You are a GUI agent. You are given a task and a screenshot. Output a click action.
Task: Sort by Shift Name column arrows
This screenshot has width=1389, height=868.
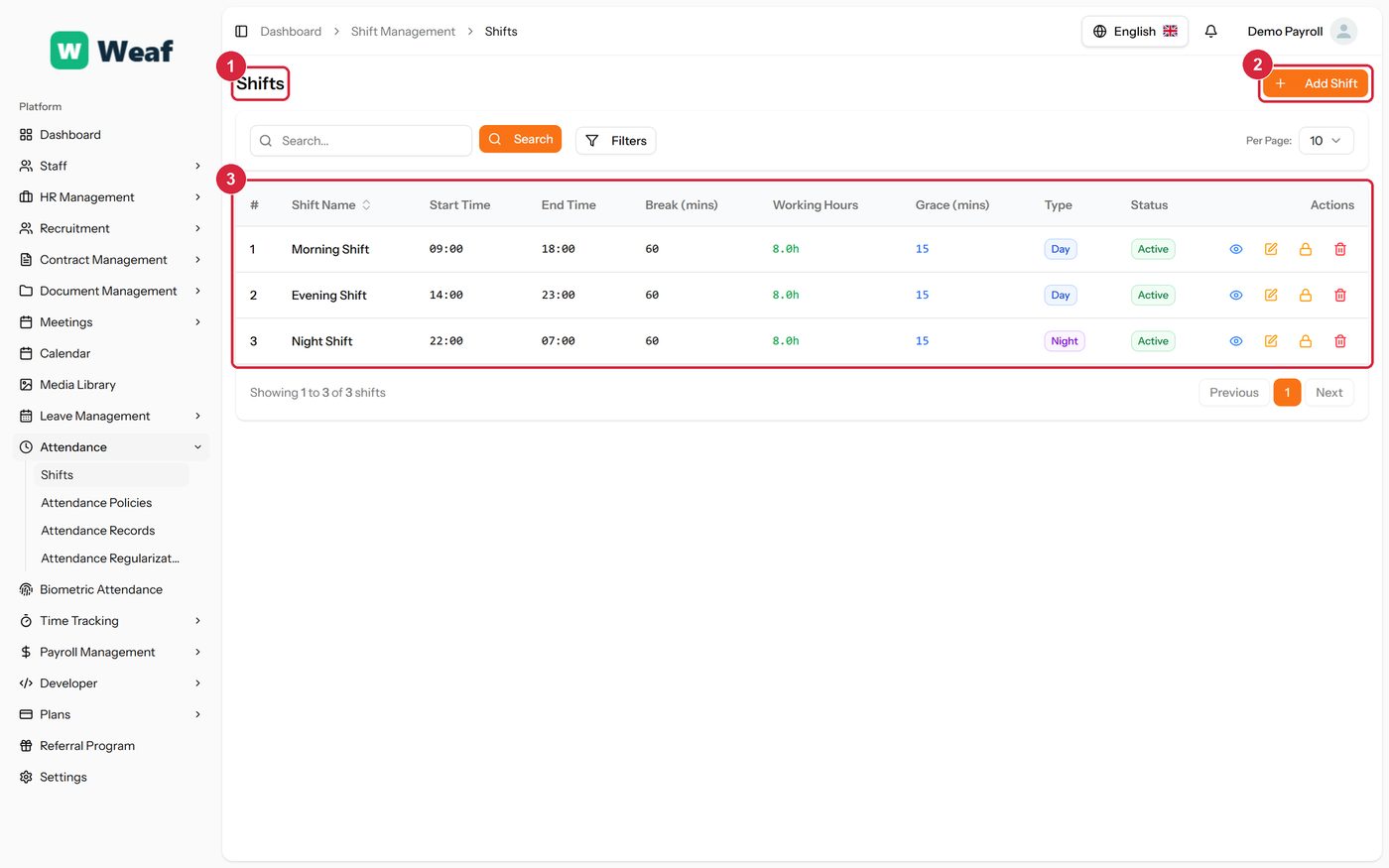pyautogui.click(x=366, y=205)
